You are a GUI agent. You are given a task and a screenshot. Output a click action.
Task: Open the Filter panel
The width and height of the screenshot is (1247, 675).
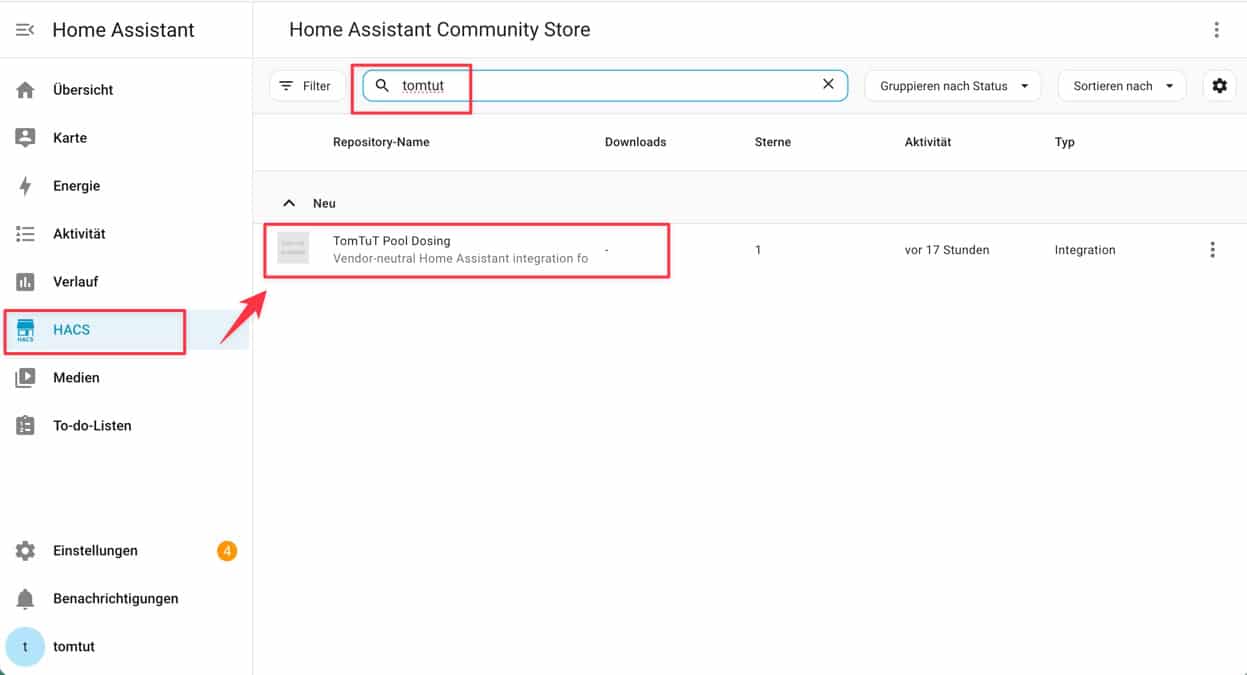point(306,86)
